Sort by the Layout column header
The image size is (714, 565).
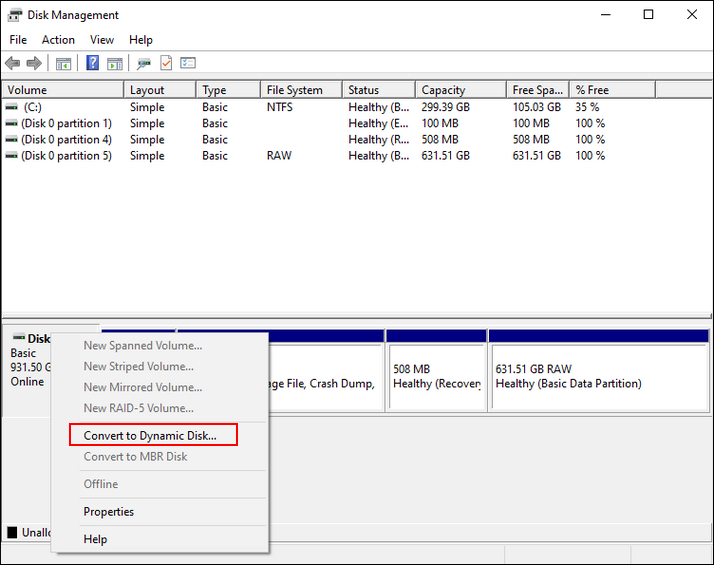click(160, 90)
